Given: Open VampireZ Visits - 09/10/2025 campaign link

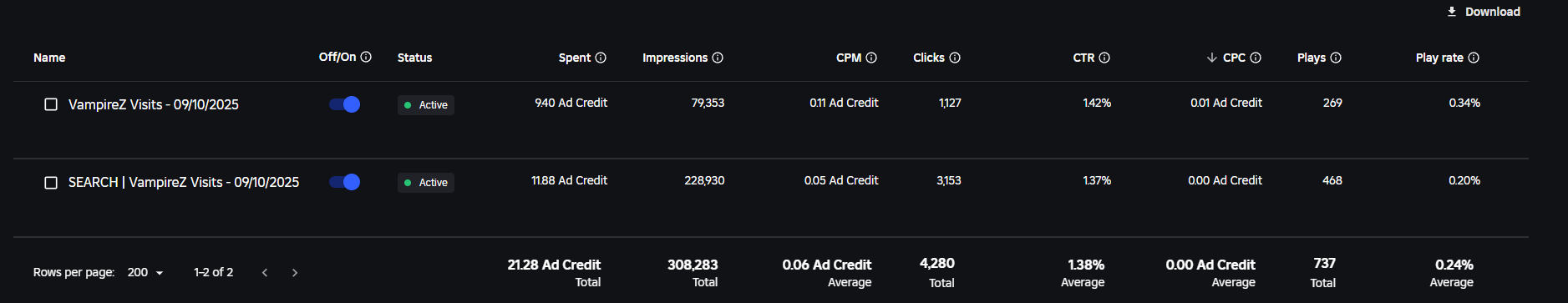Looking at the screenshot, I should point(154,104).
